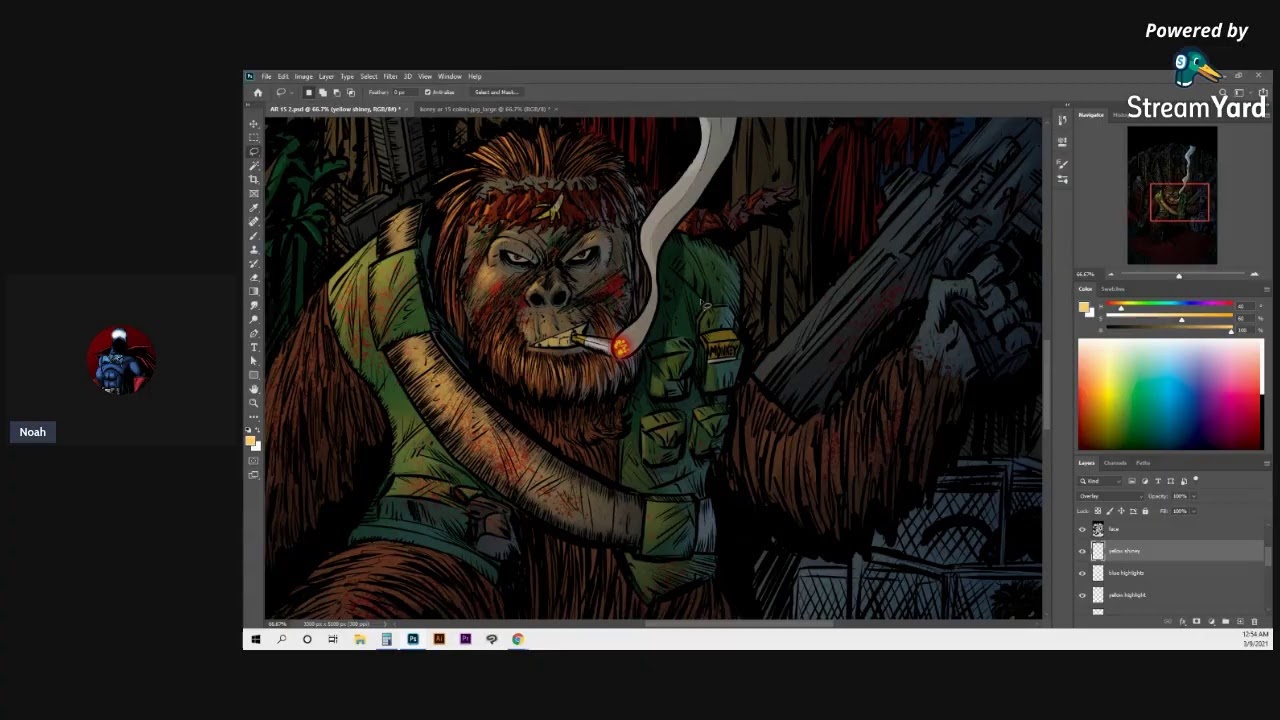The width and height of the screenshot is (1280, 720).
Task: Open the Filter menu
Action: point(390,77)
